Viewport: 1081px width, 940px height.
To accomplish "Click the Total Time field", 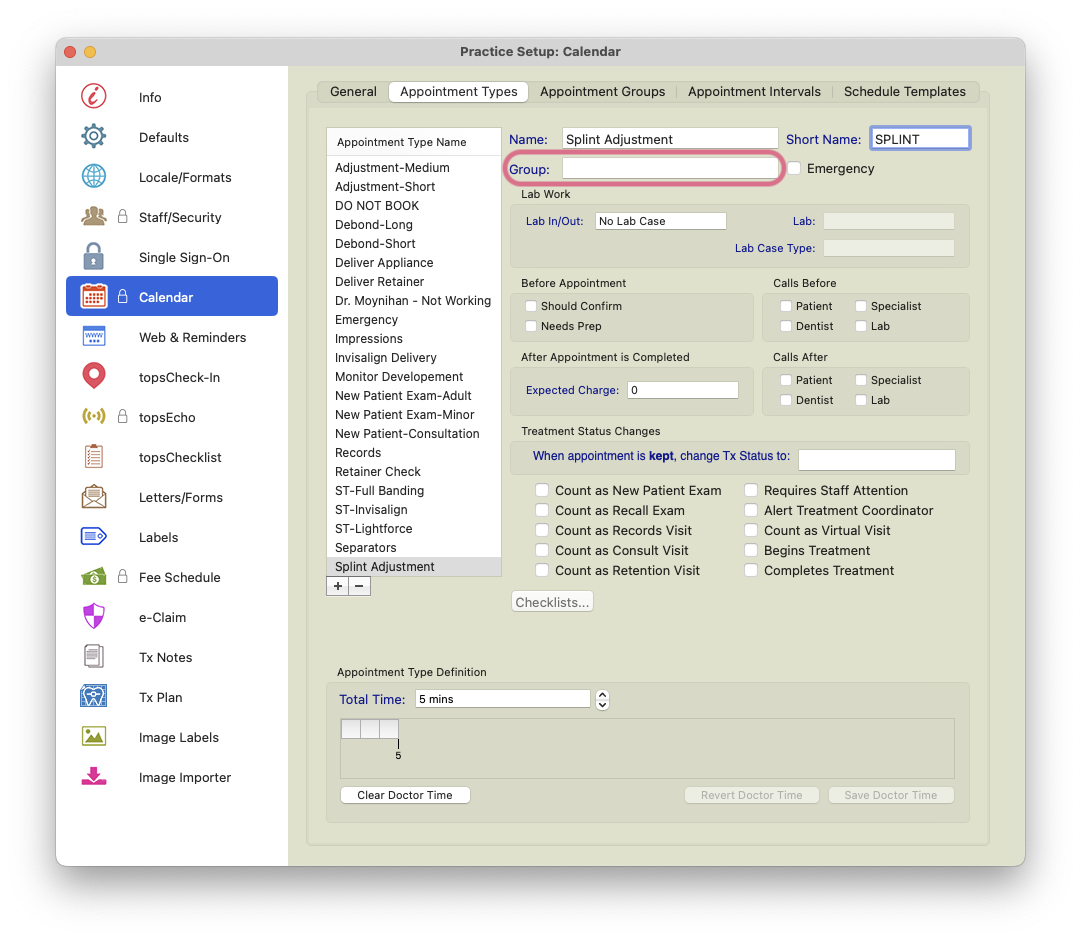I will click(x=503, y=699).
